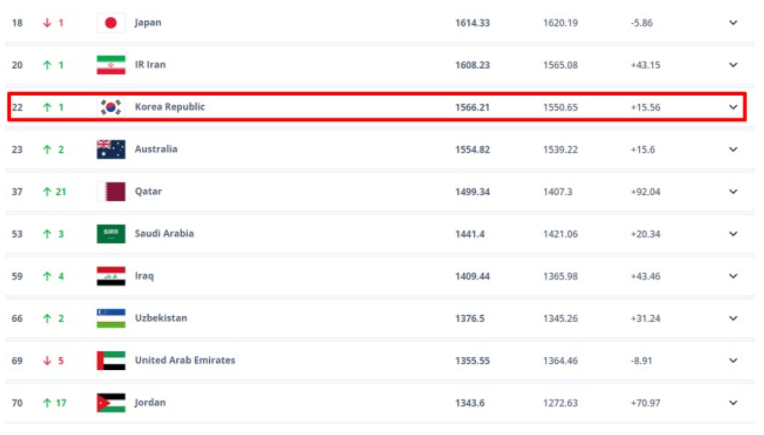Expand the Jordan row chevron
This screenshot has height=435, width=764.
click(x=733, y=403)
